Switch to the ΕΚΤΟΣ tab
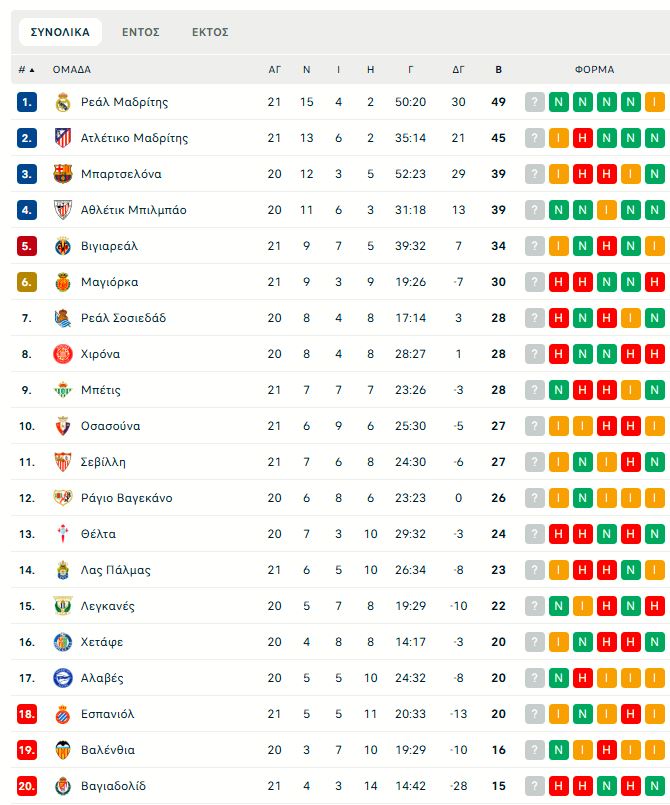This screenshot has height=805, width=670. (x=210, y=32)
